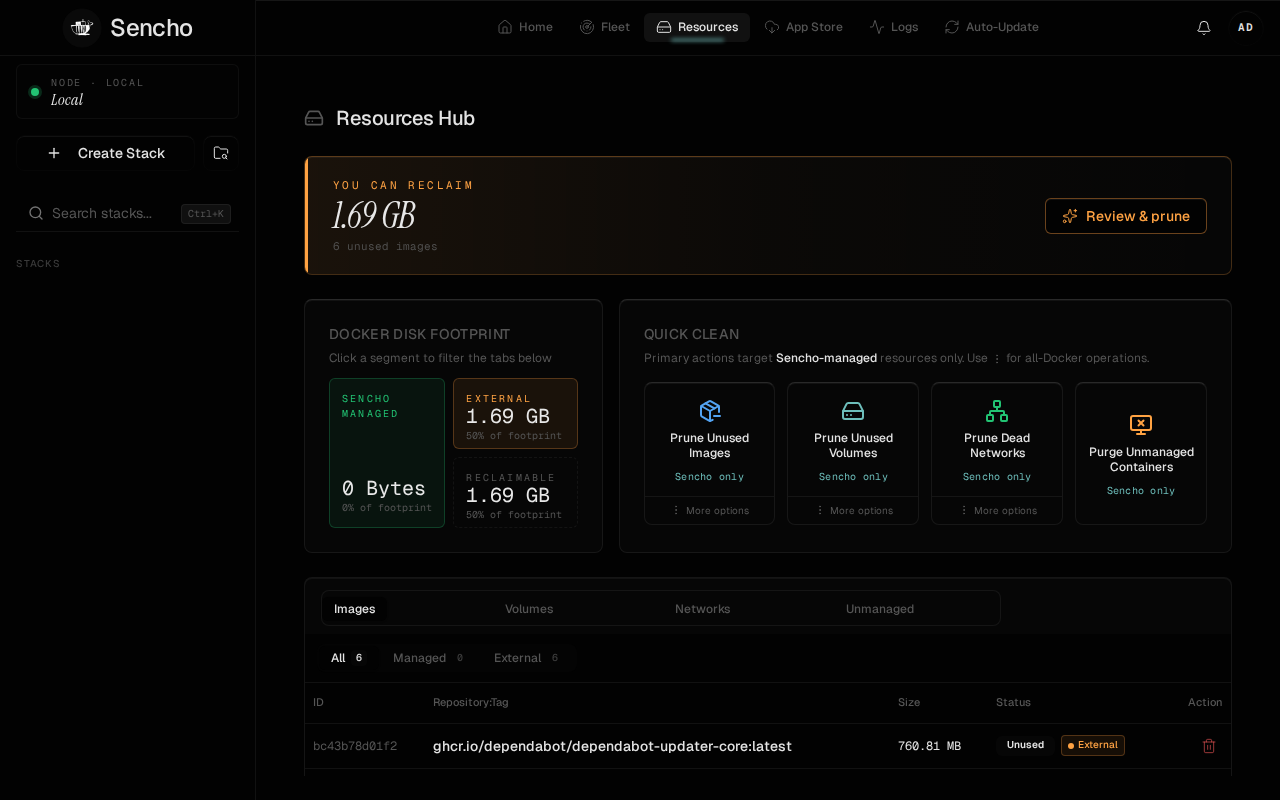Expand More options under Prune Unused Images

click(710, 510)
